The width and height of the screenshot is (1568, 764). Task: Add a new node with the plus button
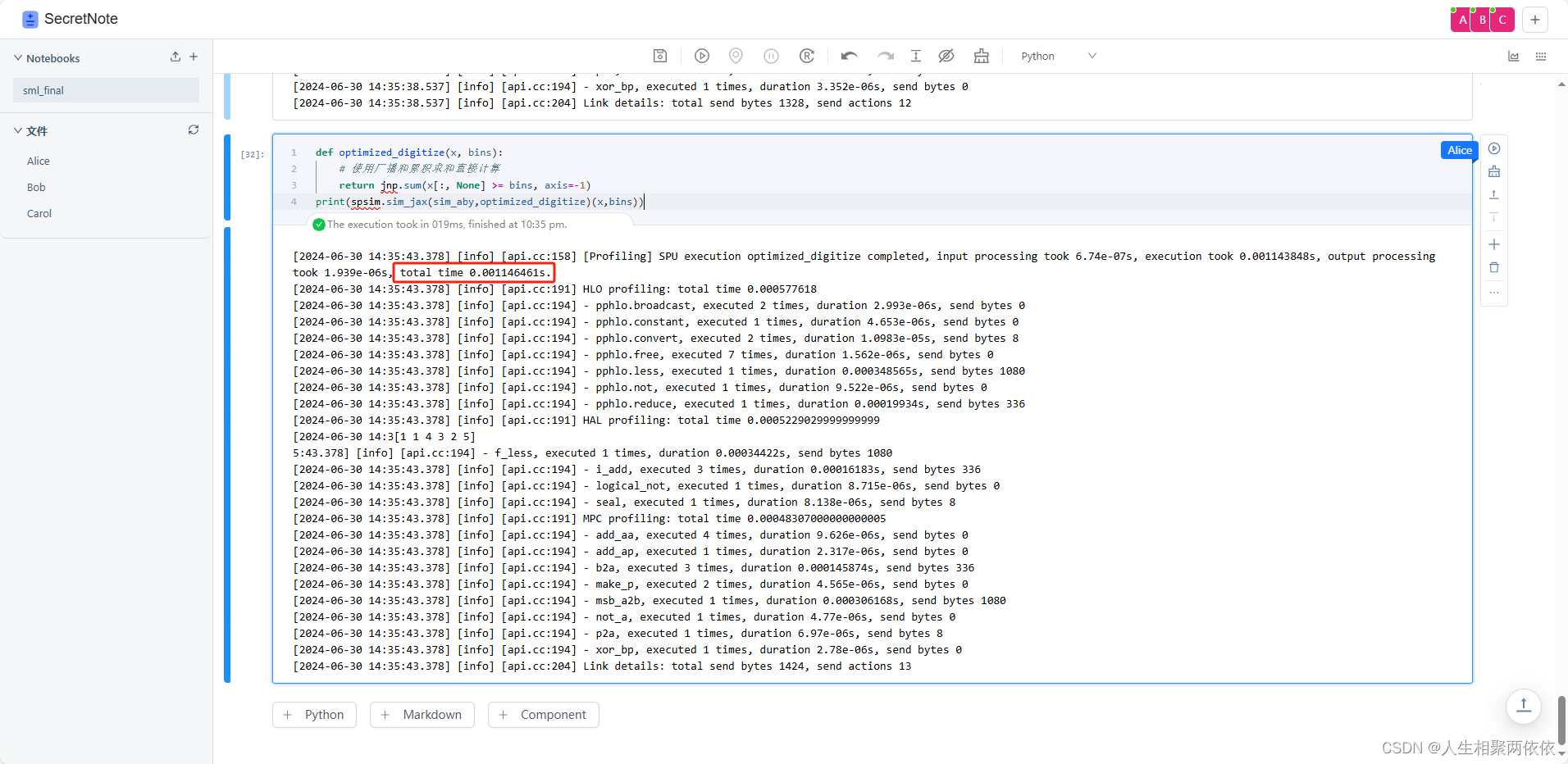tap(1535, 20)
